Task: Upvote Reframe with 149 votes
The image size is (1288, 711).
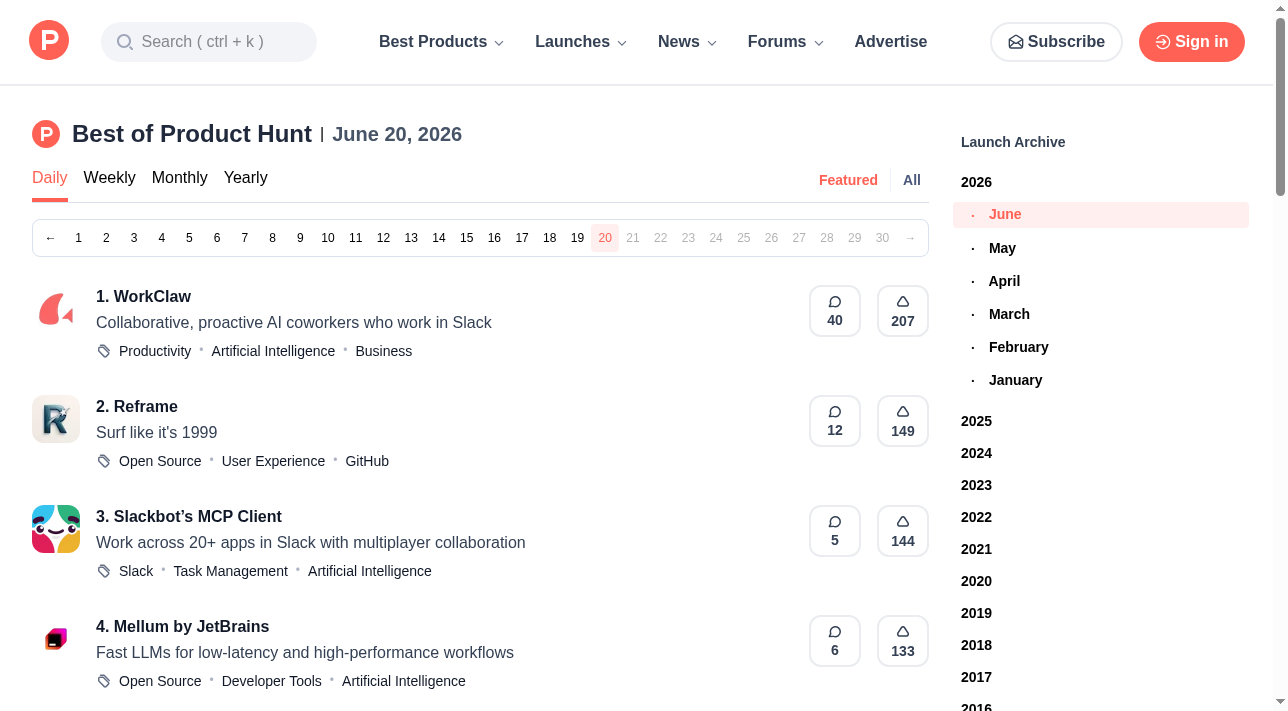Action: [903, 421]
